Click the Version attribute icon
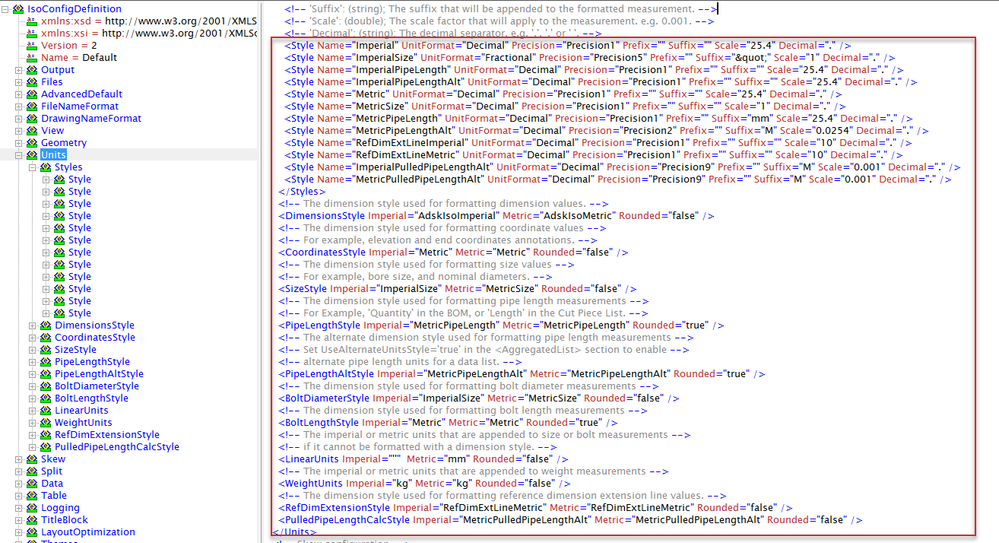 (x=31, y=45)
